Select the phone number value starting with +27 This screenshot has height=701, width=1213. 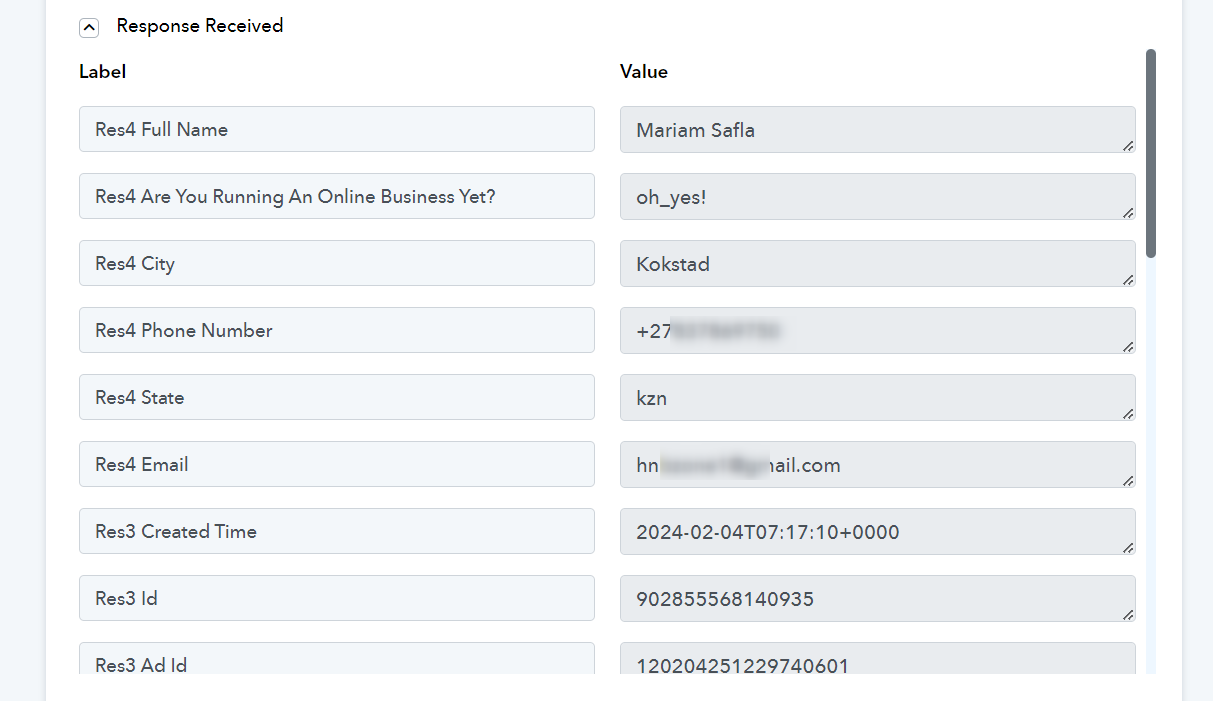(878, 331)
